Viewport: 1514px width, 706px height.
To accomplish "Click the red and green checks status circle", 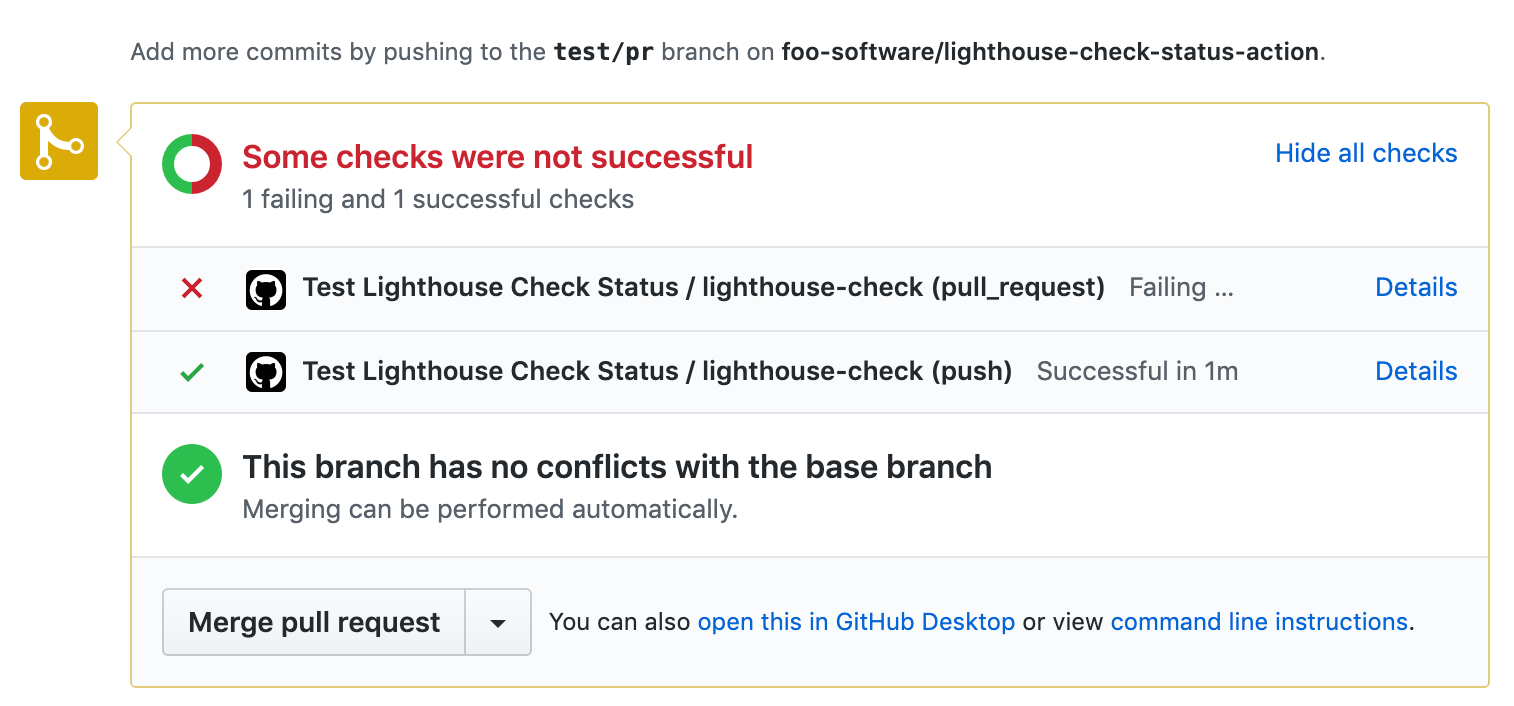I will [x=191, y=163].
